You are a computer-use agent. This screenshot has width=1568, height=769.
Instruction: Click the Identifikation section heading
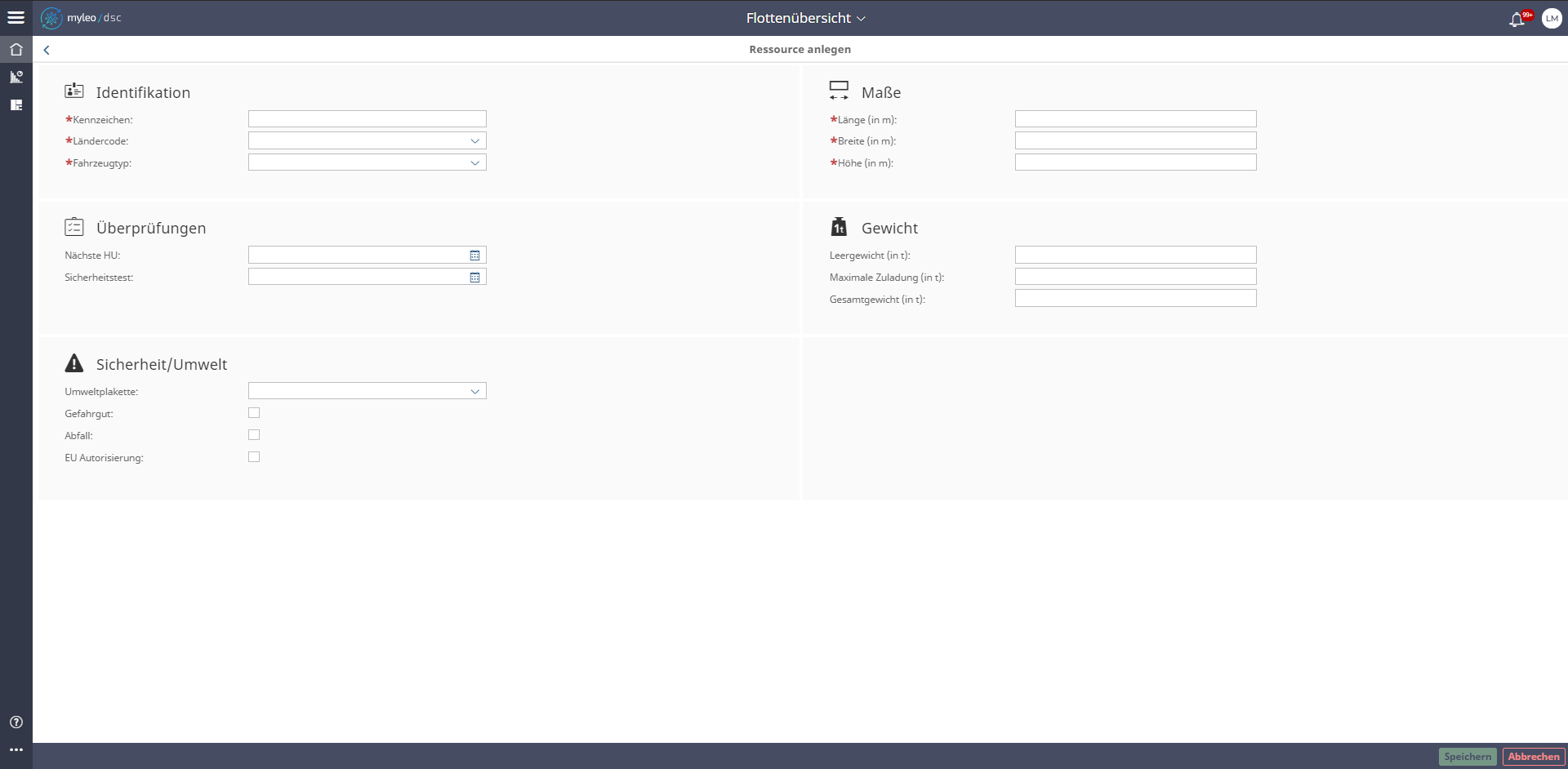[x=143, y=92]
